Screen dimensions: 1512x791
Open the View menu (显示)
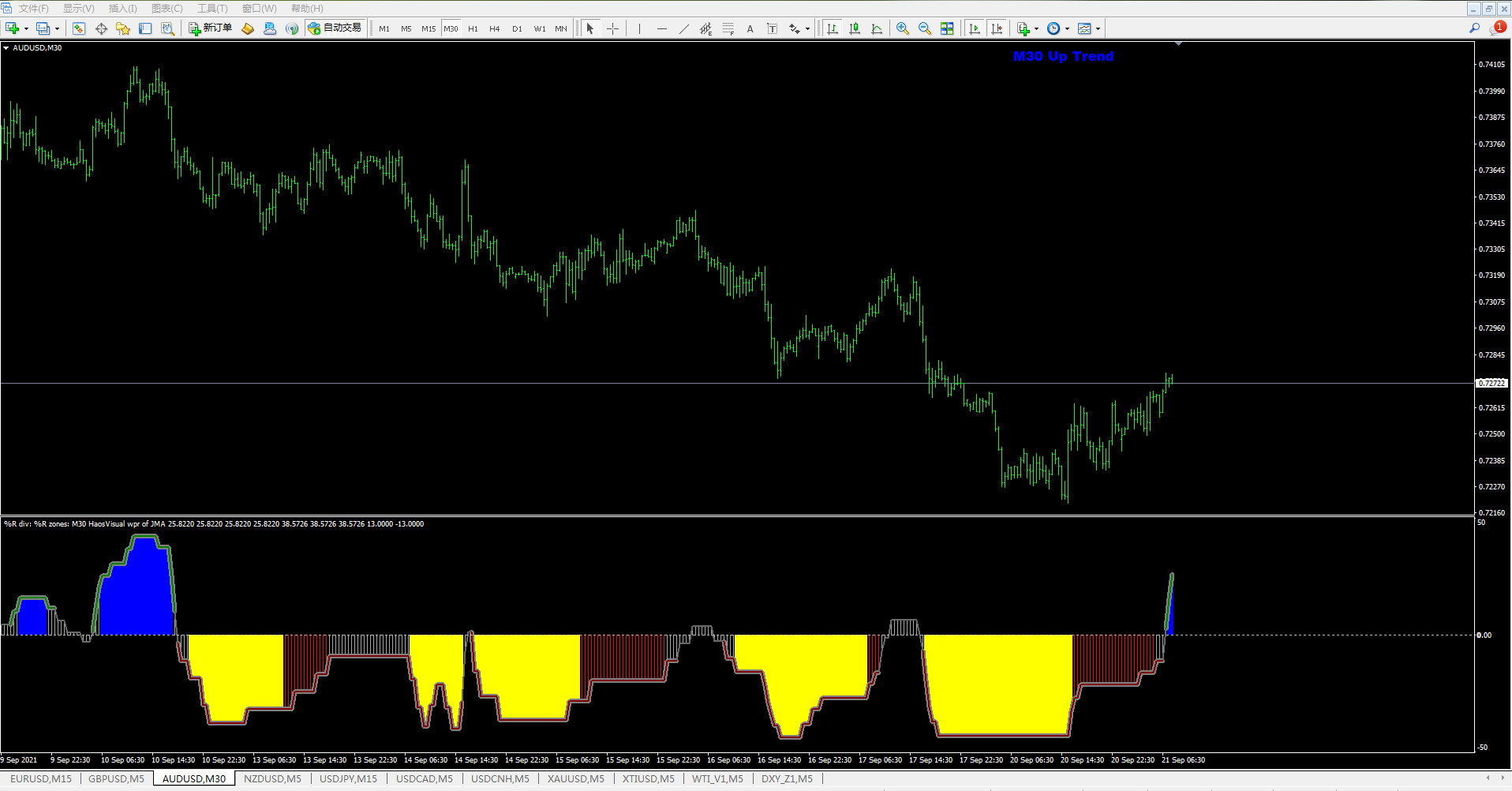(x=78, y=9)
